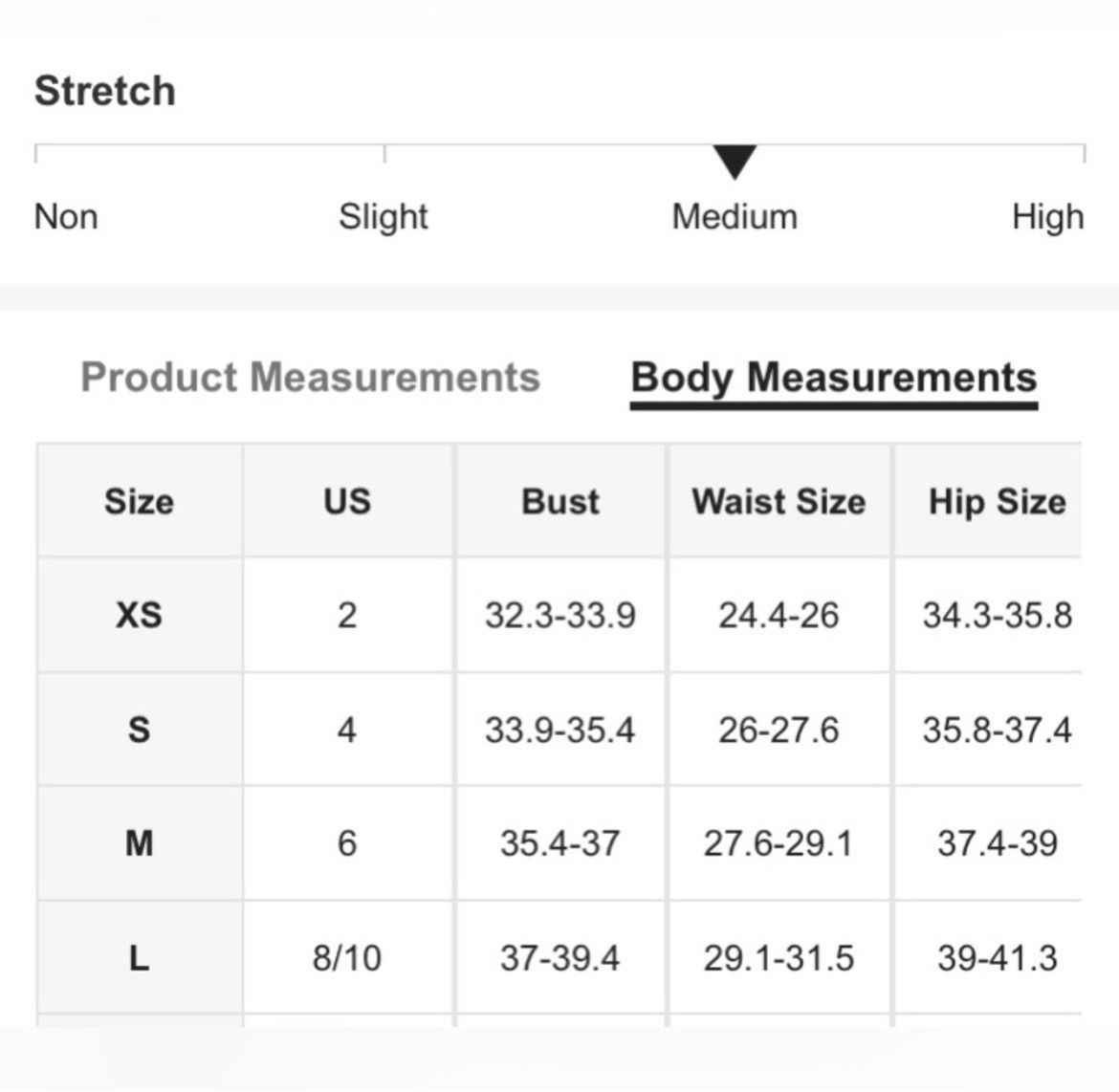This screenshot has width=1119, height=1092.
Task: Click the Waist Size column header
Action: pyautogui.click(x=779, y=501)
